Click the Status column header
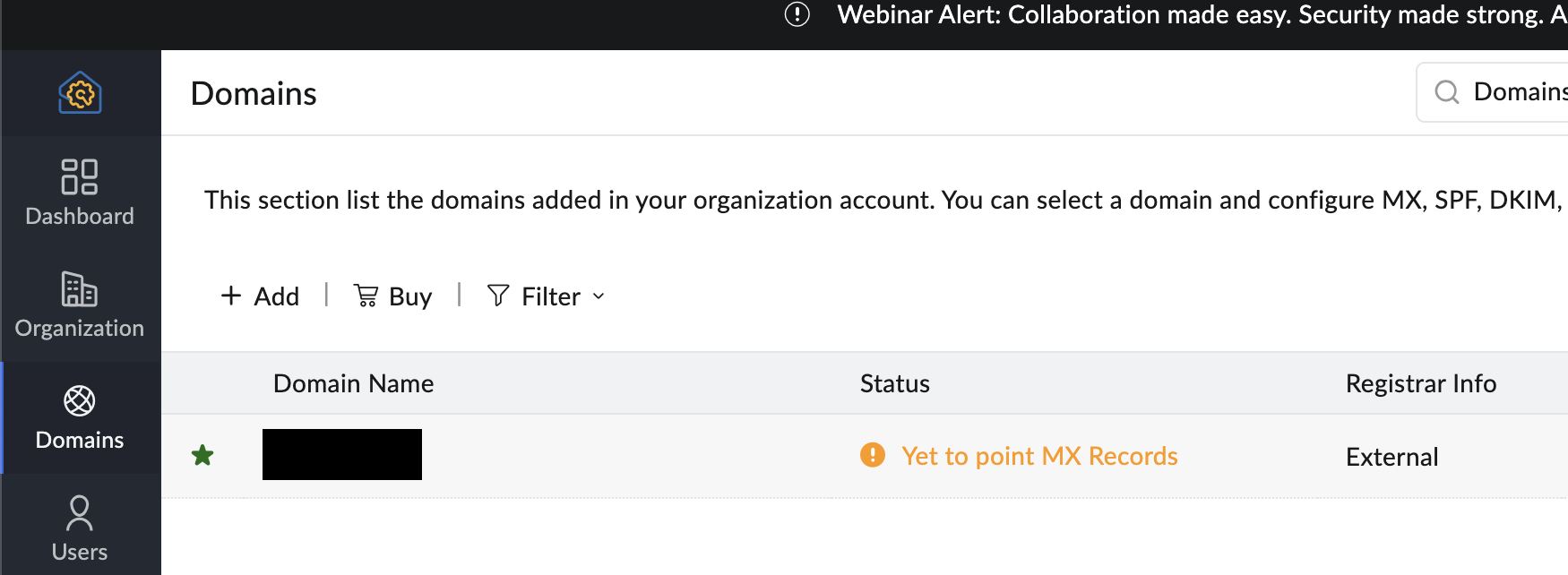The image size is (1568, 575). (x=895, y=383)
